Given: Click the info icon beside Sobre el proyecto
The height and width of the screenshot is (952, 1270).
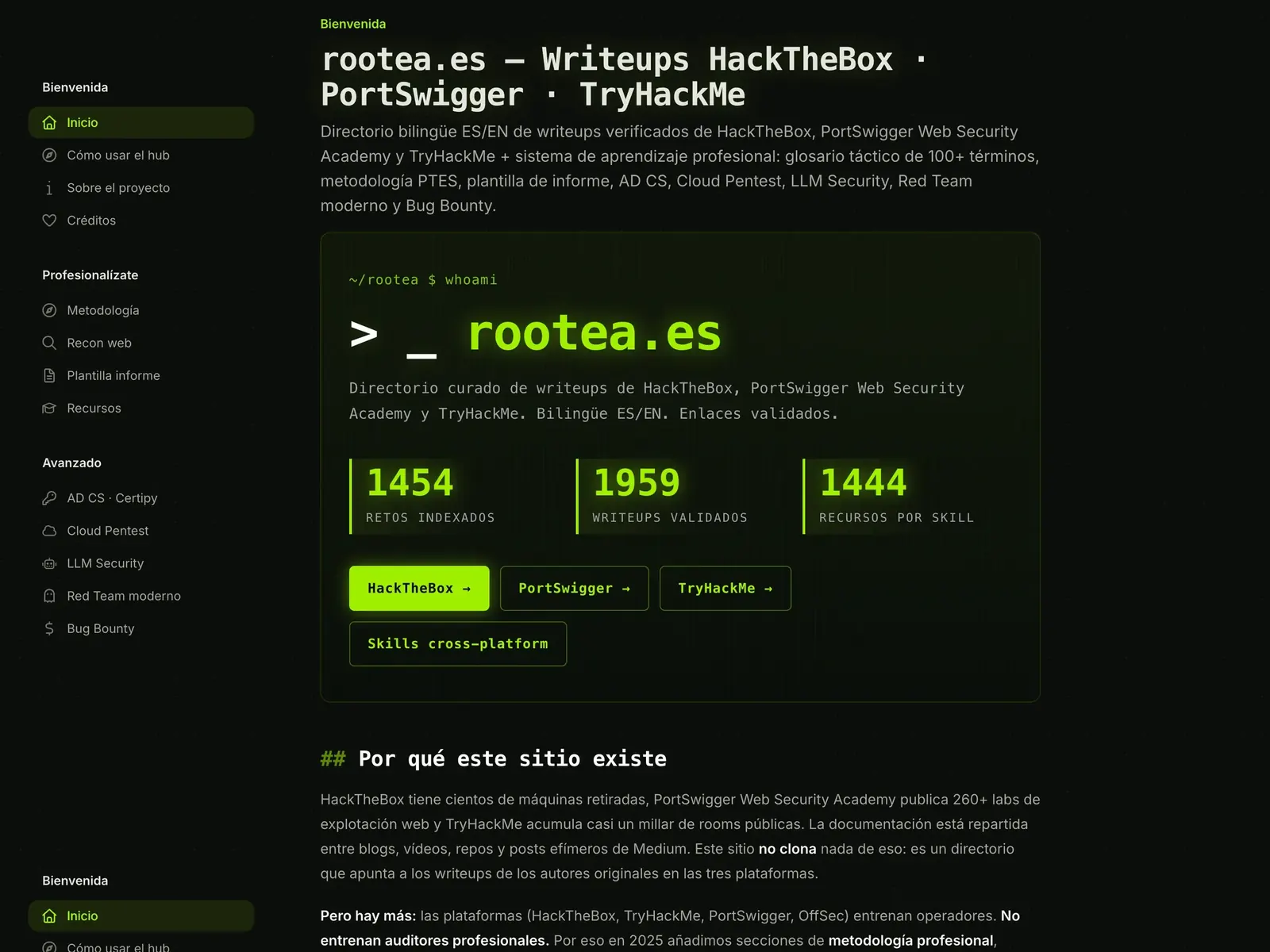Looking at the screenshot, I should click(x=49, y=188).
